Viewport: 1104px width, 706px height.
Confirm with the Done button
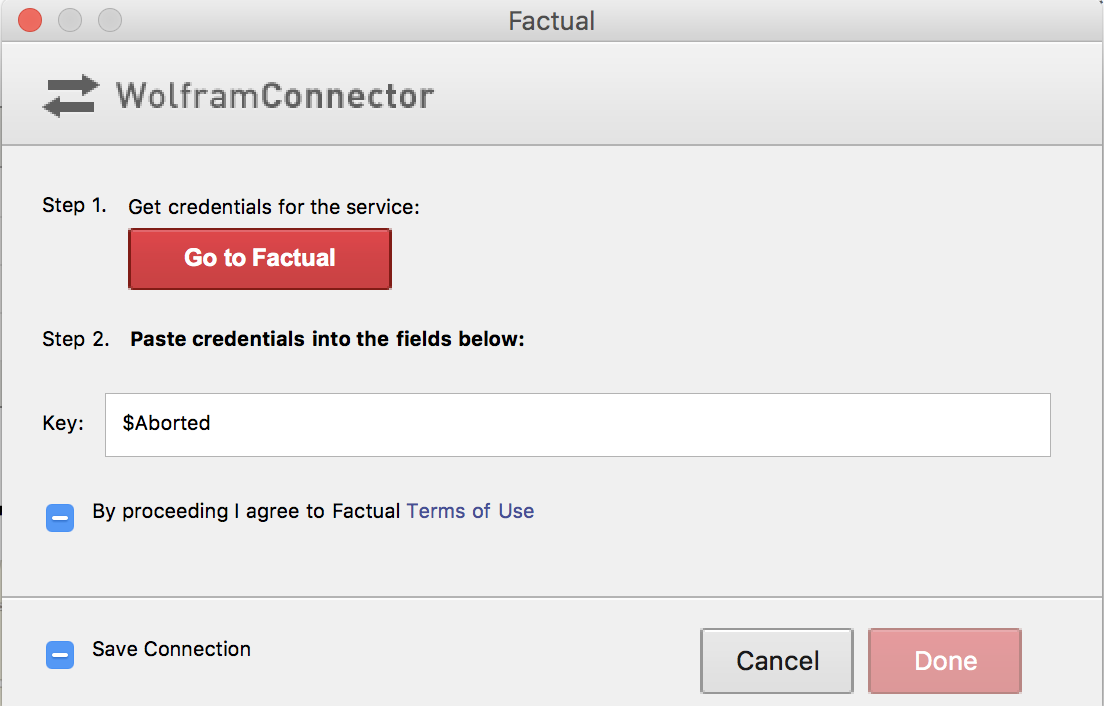click(x=945, y=661)
